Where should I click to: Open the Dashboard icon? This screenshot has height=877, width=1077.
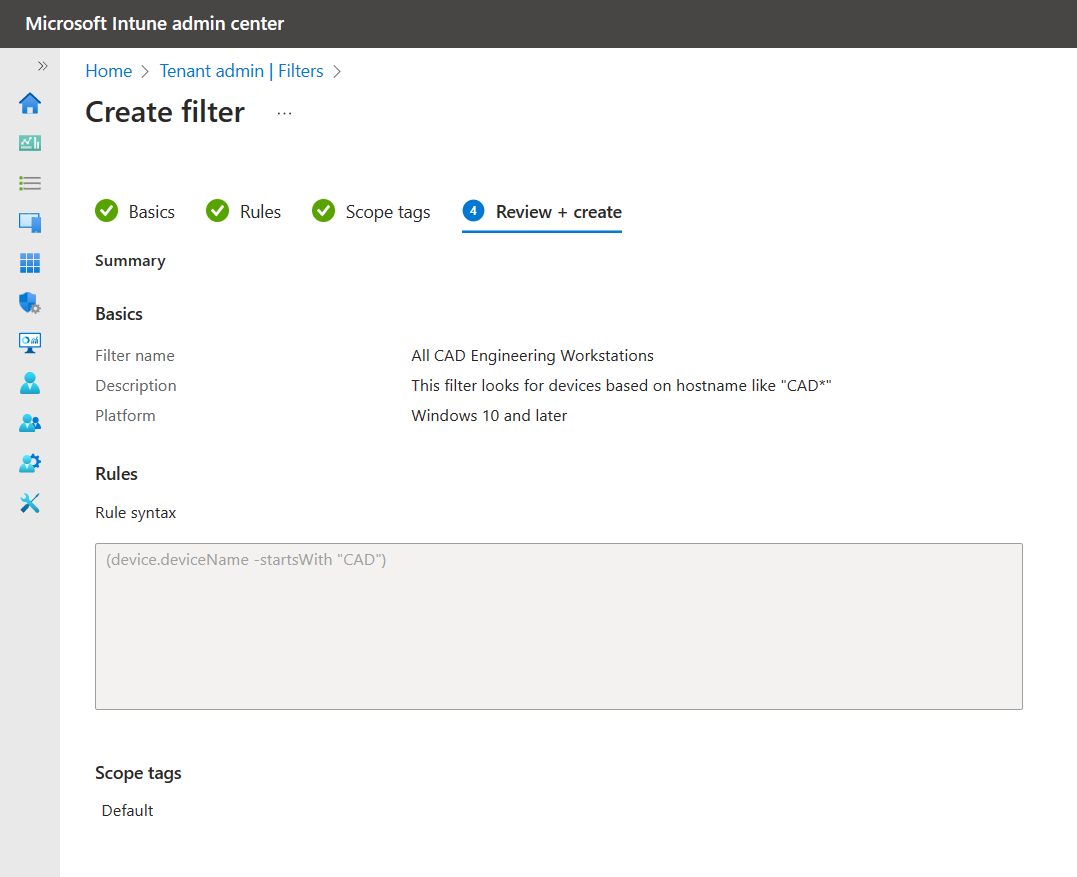click(29, 143)
